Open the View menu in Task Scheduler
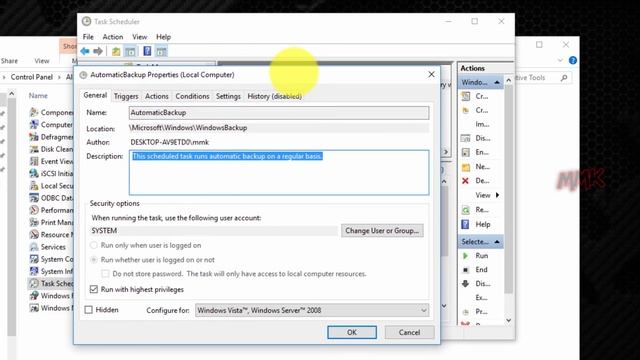Viewport: 640px width, 360px height. click(140, 37)
